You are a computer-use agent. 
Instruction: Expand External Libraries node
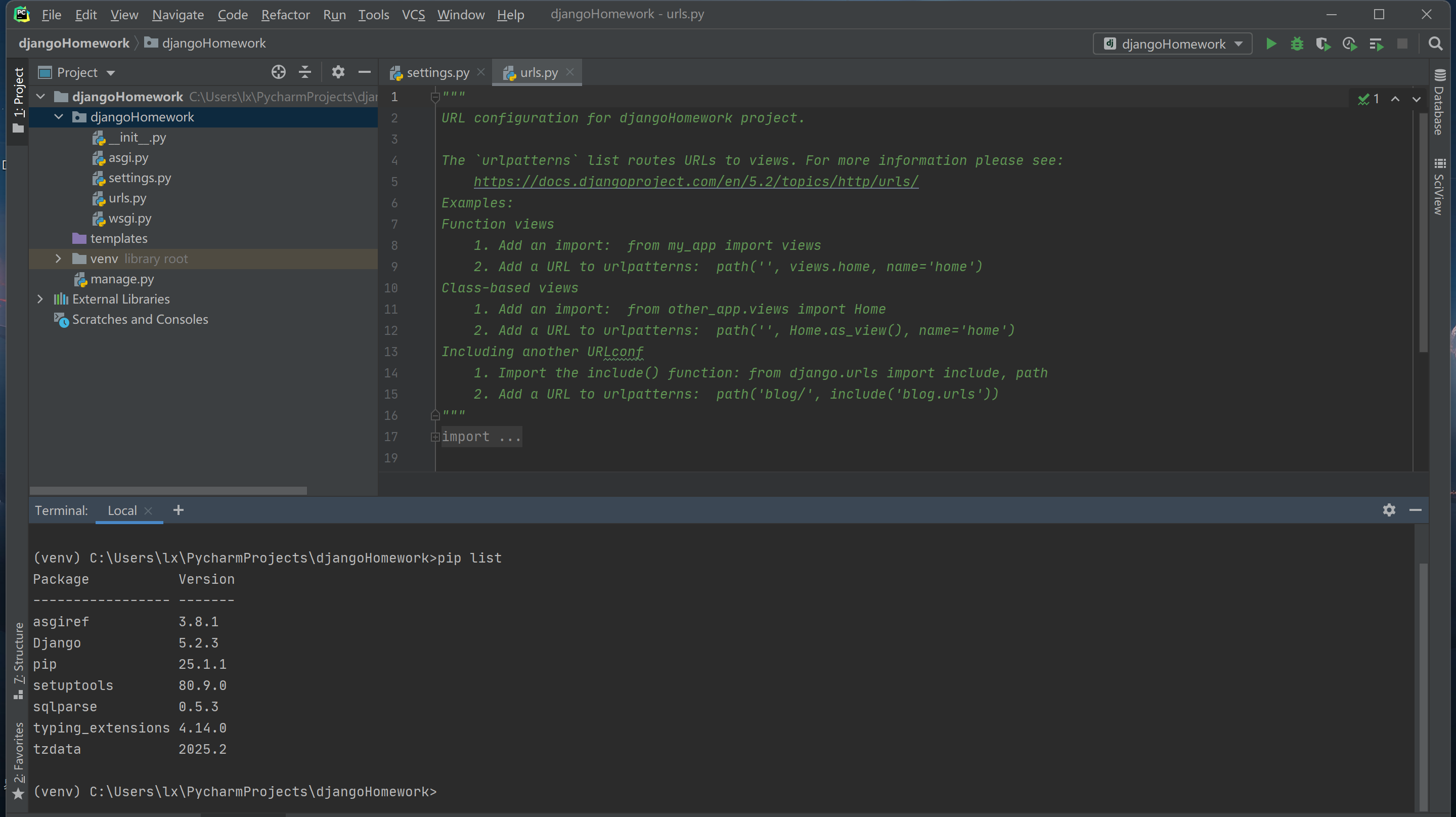[40, 299]
